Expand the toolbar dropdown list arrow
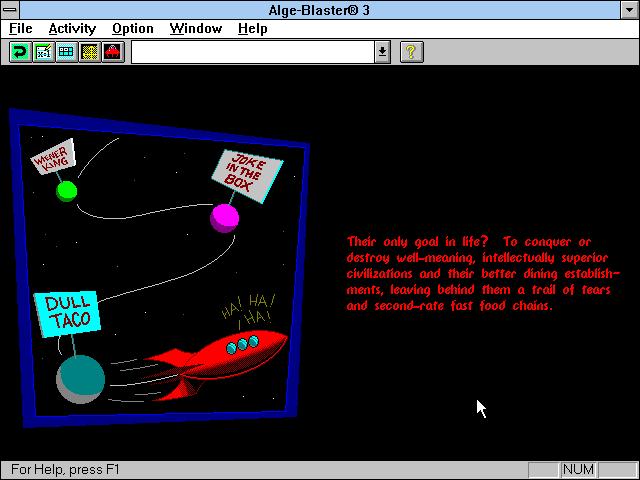The height and width of the screenshot is (480, 640). point(382,52)
